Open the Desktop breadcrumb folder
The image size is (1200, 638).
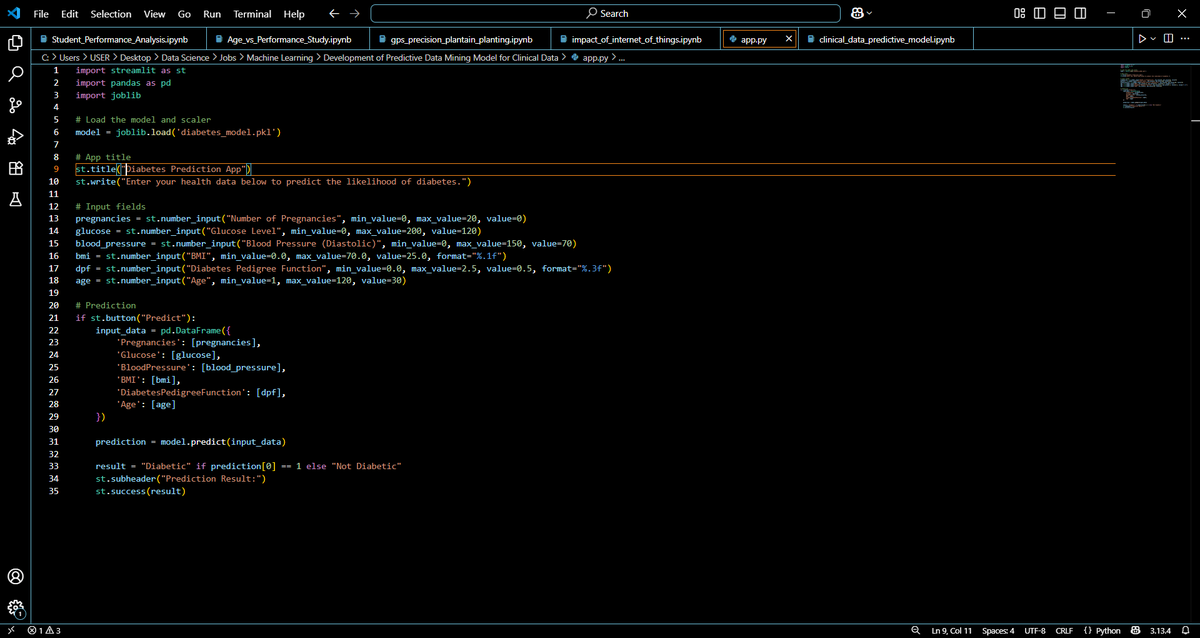pos(134,58)
